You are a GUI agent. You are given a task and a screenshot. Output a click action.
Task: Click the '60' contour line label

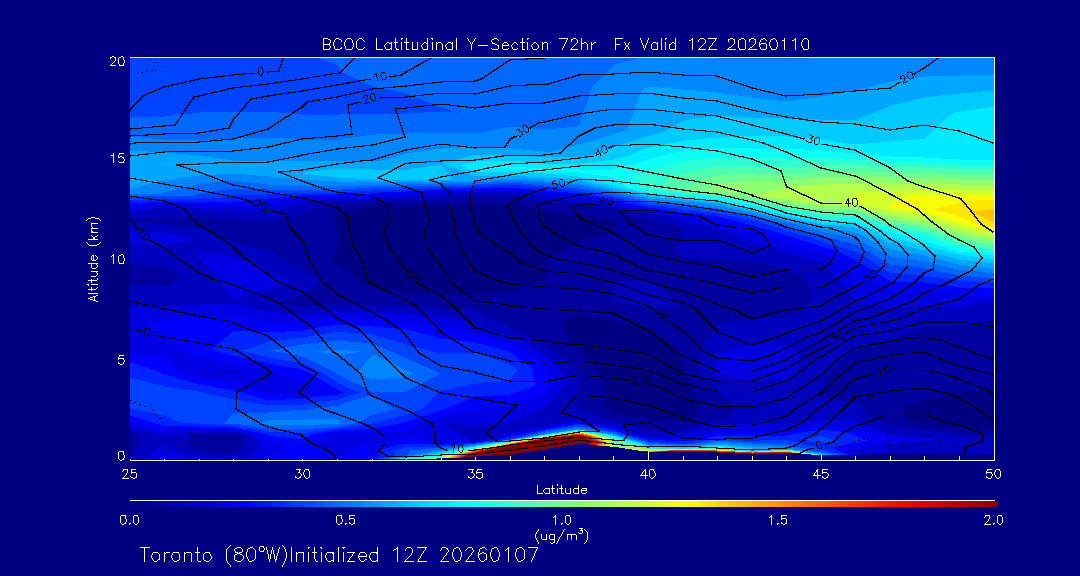tap(608, 202)
